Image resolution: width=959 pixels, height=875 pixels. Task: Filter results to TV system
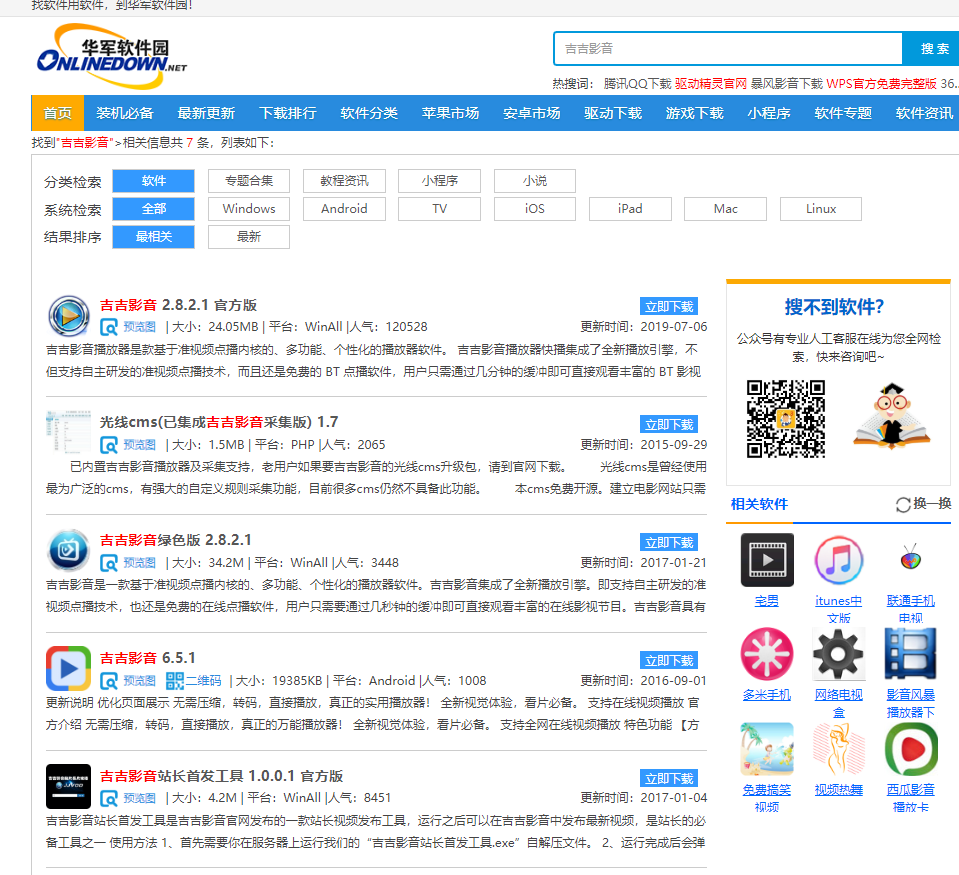(x=439, y=209)
